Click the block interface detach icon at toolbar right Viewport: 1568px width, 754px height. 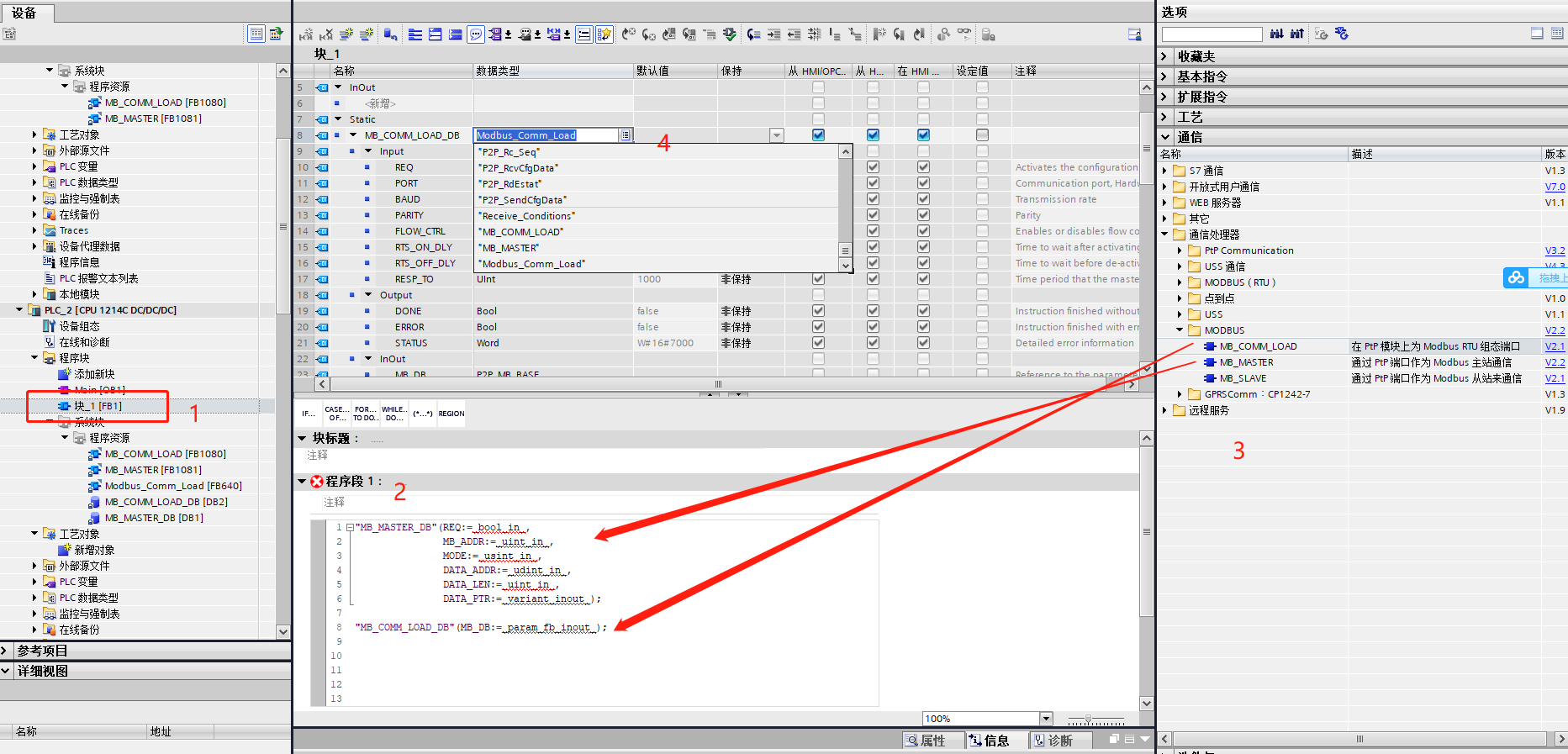1134,34
